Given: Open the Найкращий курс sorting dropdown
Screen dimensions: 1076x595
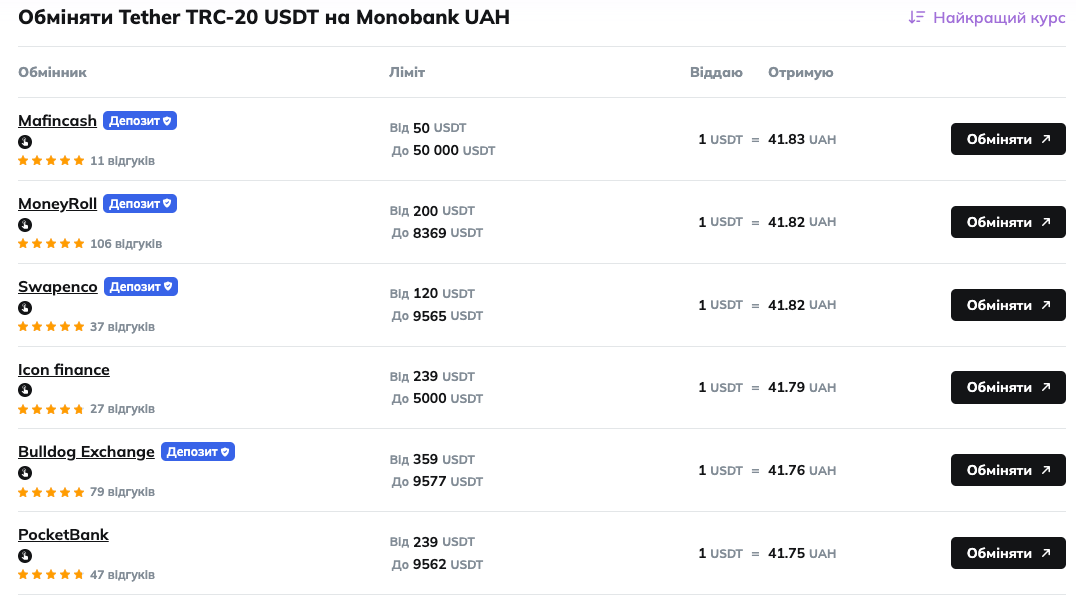Looking at the screenshot, I should pyautogui.click(x=987, y=17).
